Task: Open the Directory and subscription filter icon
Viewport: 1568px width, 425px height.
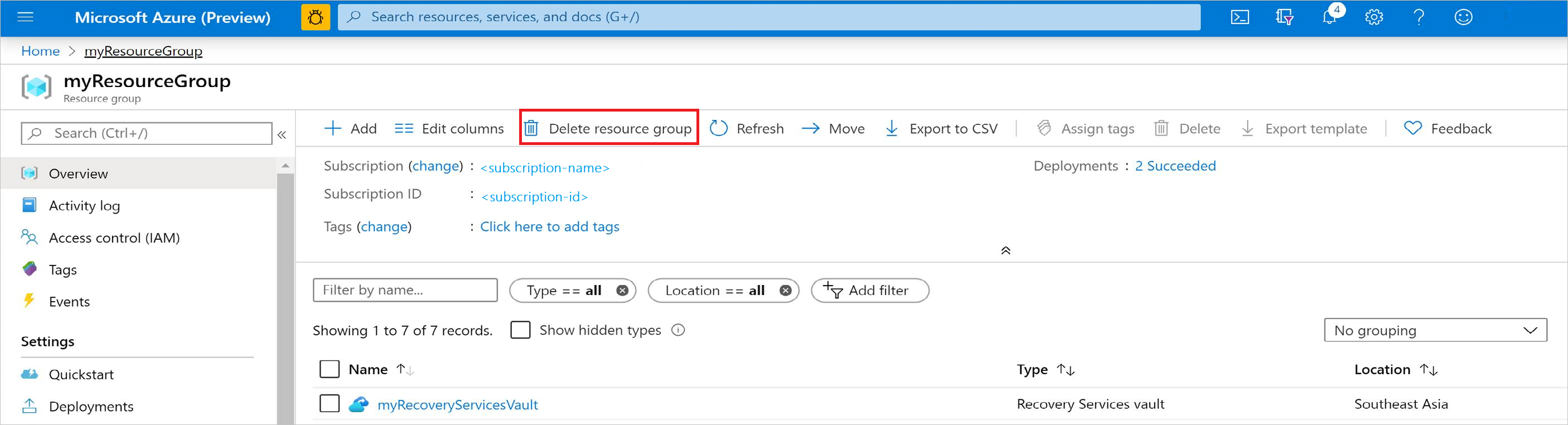Action: 1284,17
